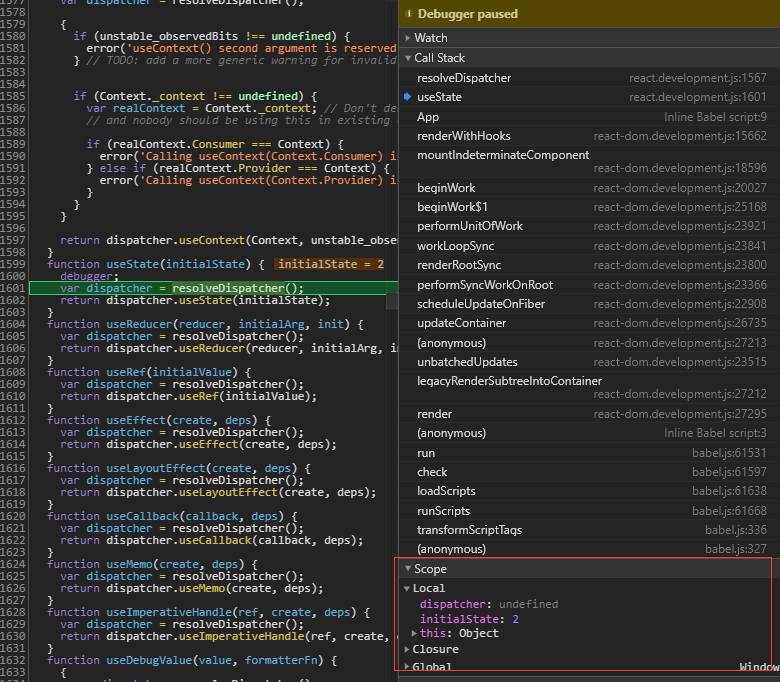Click resolveDispatcher() on highlighted line 1601

pos(238,288)
